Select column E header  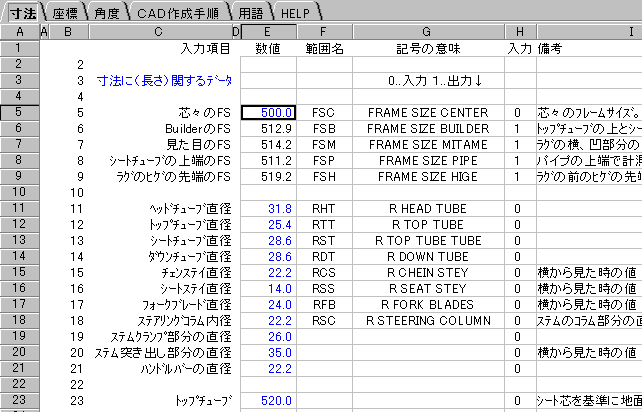coord(268,33)
